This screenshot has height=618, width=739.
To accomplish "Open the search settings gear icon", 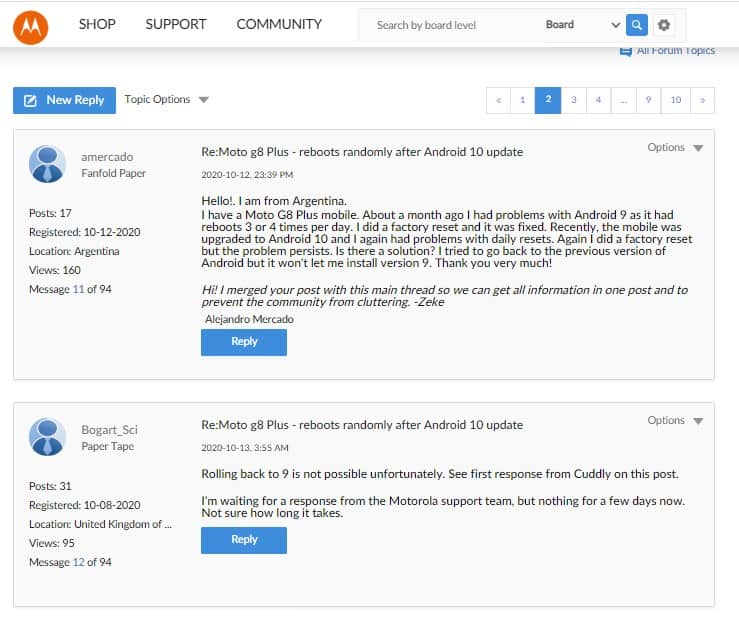I will point(664,25).
